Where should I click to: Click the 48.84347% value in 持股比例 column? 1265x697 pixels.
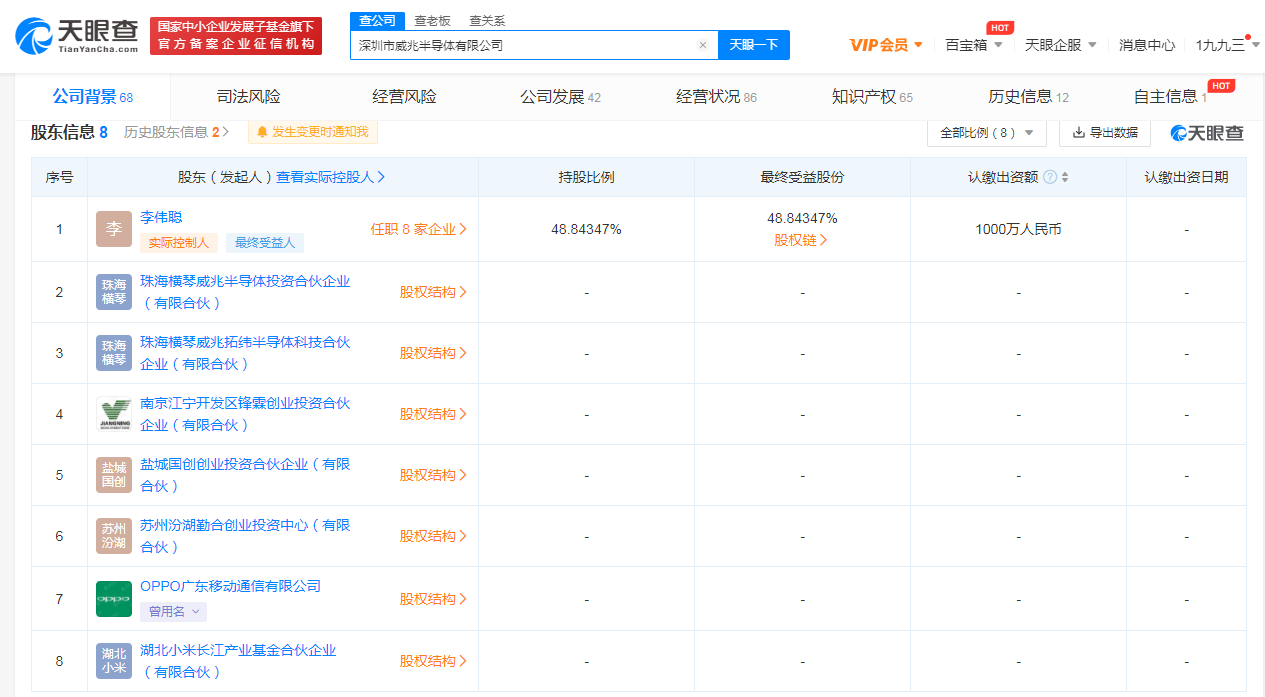click(x=586, y=229)
